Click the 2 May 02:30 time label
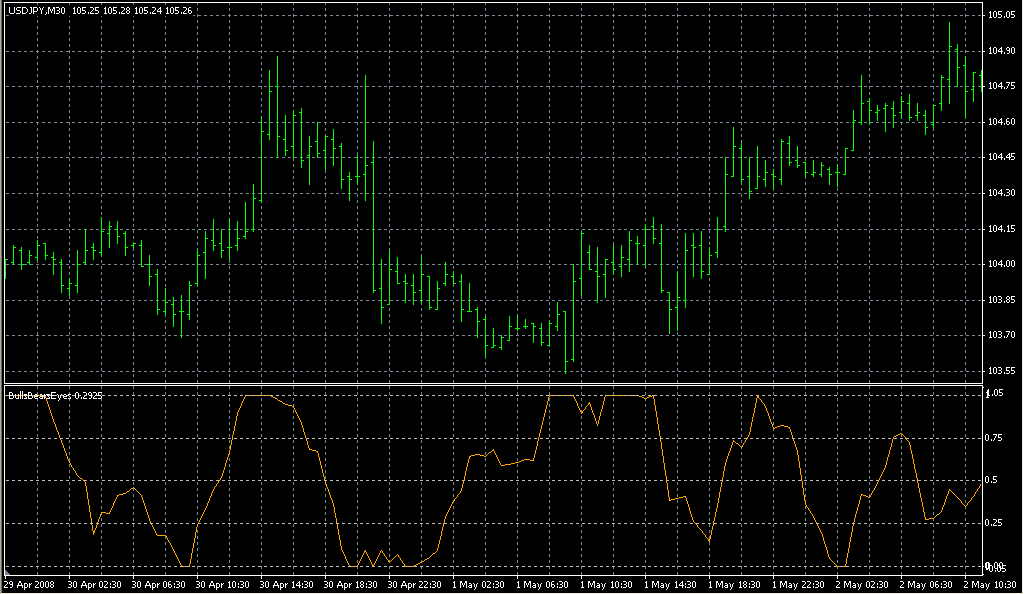 (x=864, y=584)
